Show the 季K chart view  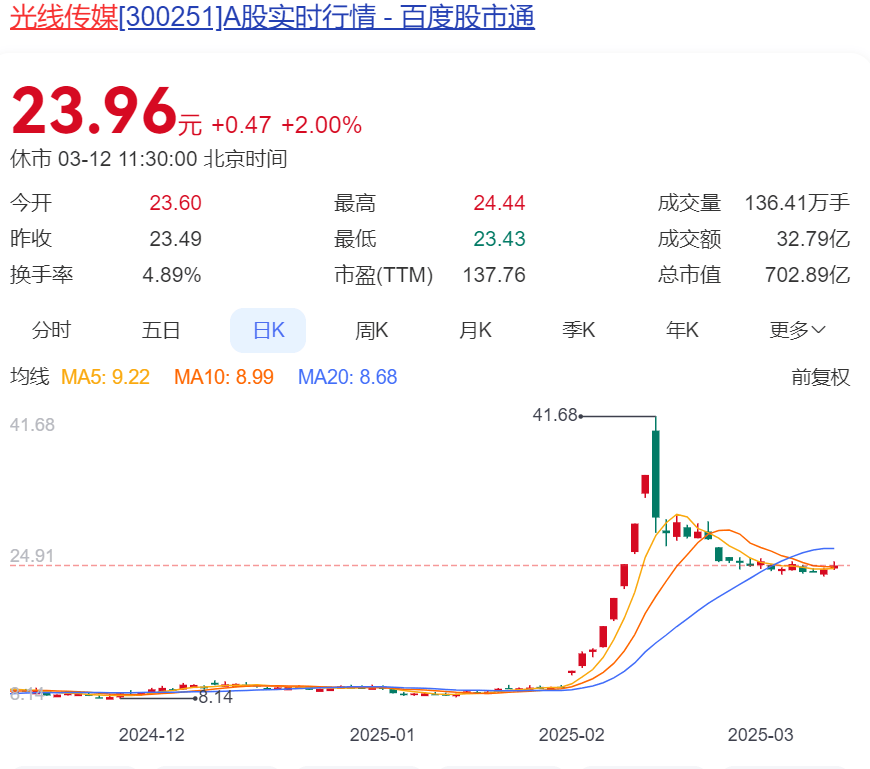578,330
